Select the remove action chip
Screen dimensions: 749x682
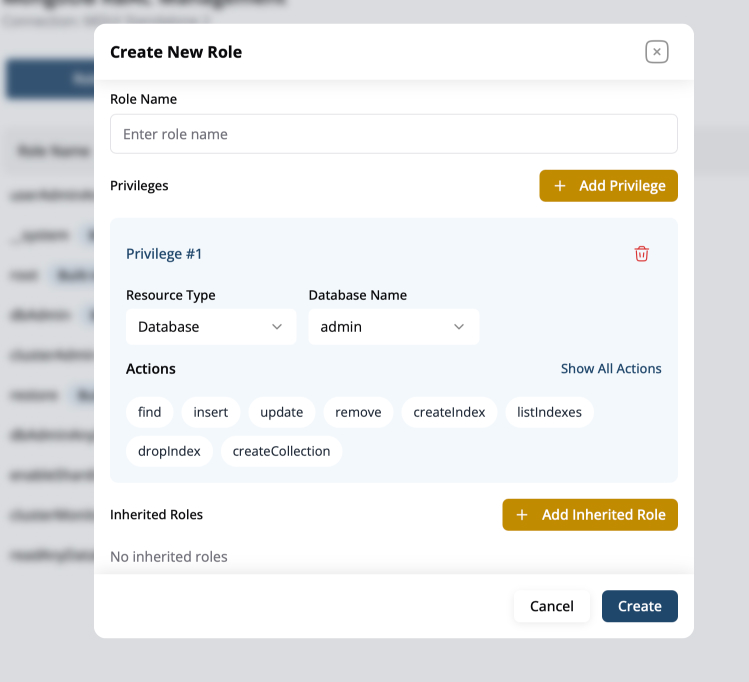click(358, 412)
